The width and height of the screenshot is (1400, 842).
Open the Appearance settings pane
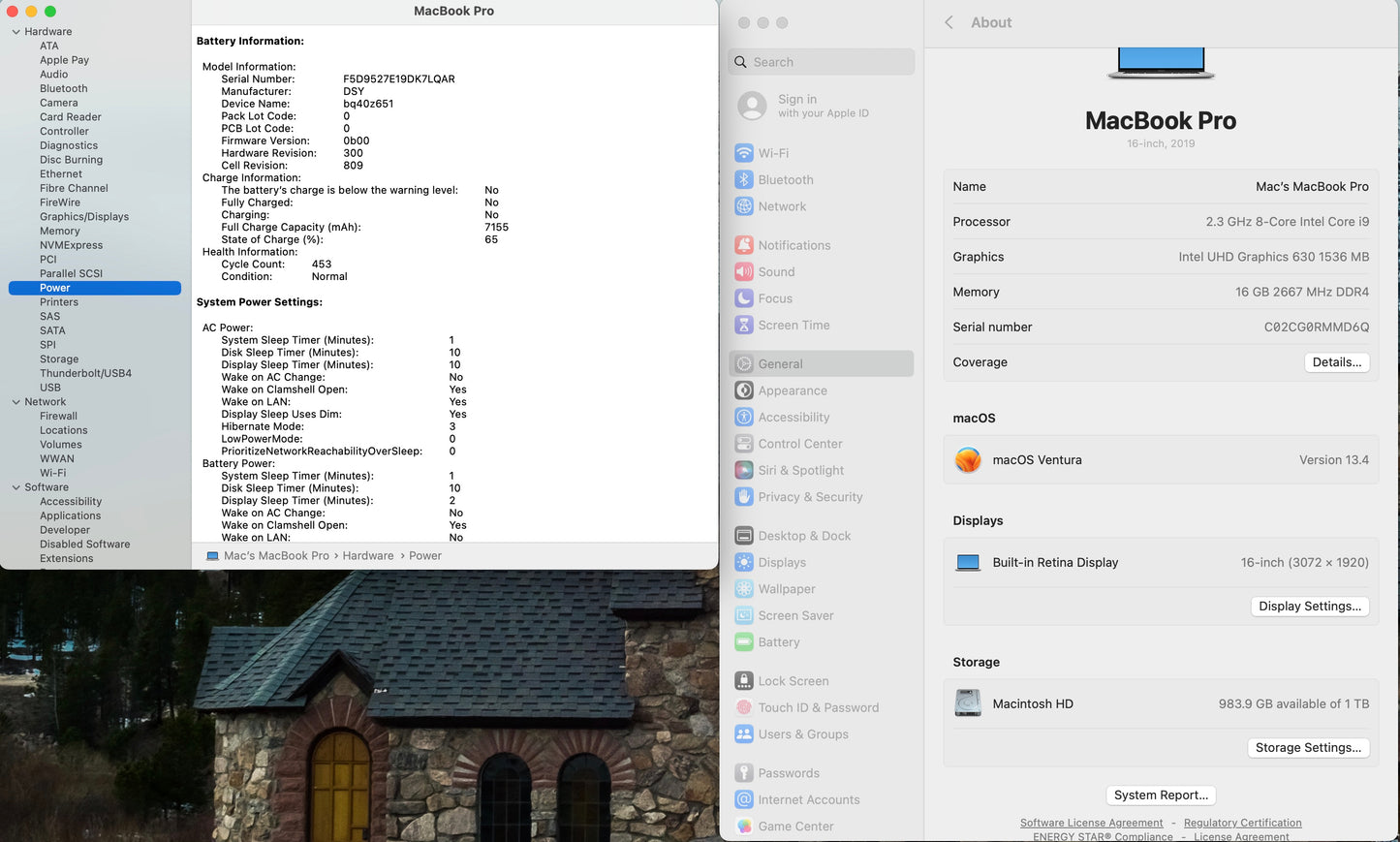[792, 391]
